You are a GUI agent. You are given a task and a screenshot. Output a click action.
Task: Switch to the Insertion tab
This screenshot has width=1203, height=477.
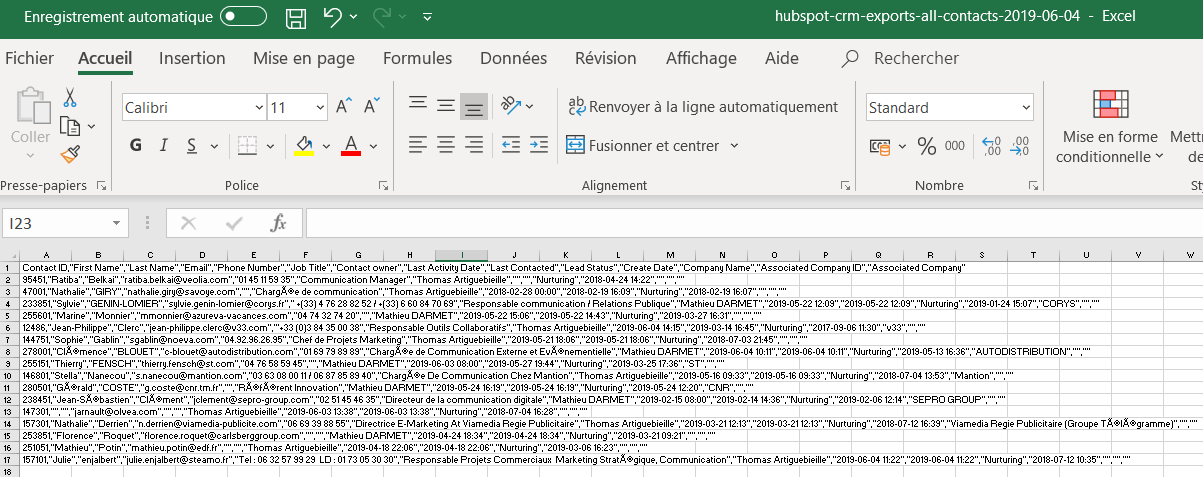point(192,59)
